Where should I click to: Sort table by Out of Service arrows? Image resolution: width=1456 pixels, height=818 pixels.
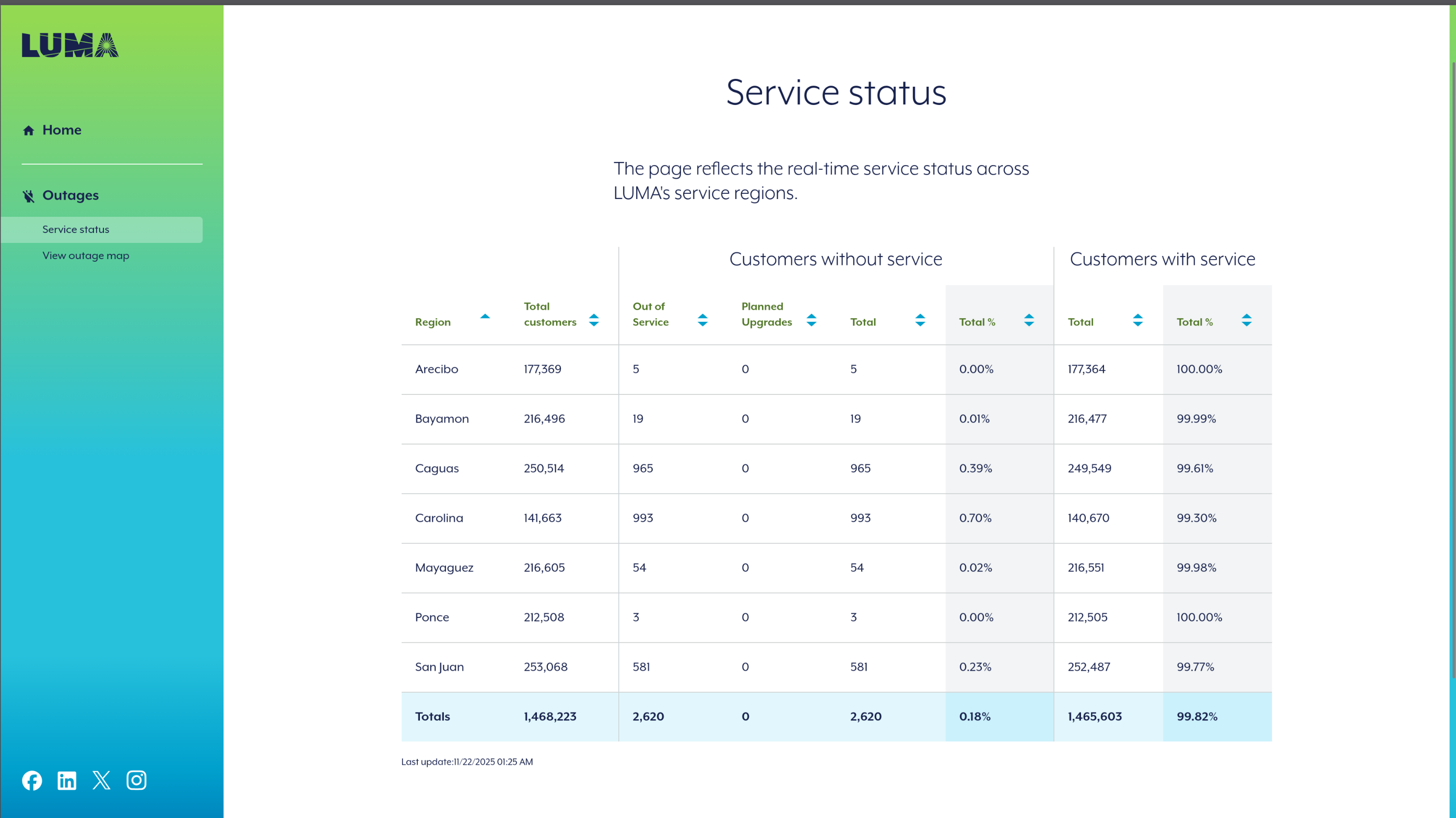(702, 321)
